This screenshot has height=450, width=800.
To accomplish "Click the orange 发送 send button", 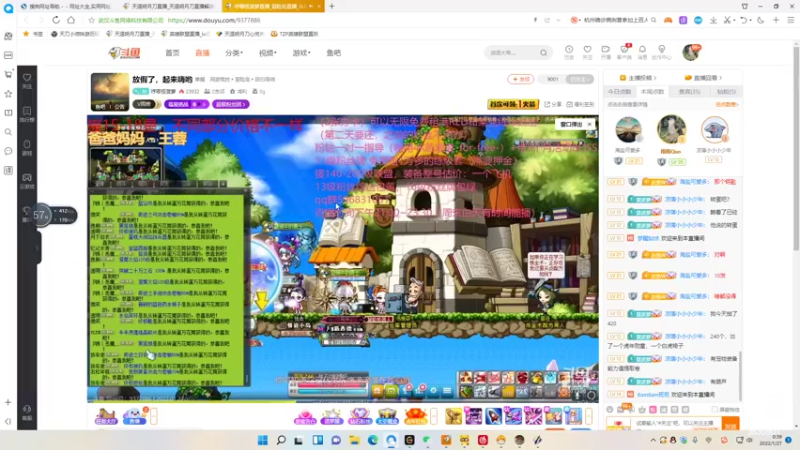I will click(731, 424).
